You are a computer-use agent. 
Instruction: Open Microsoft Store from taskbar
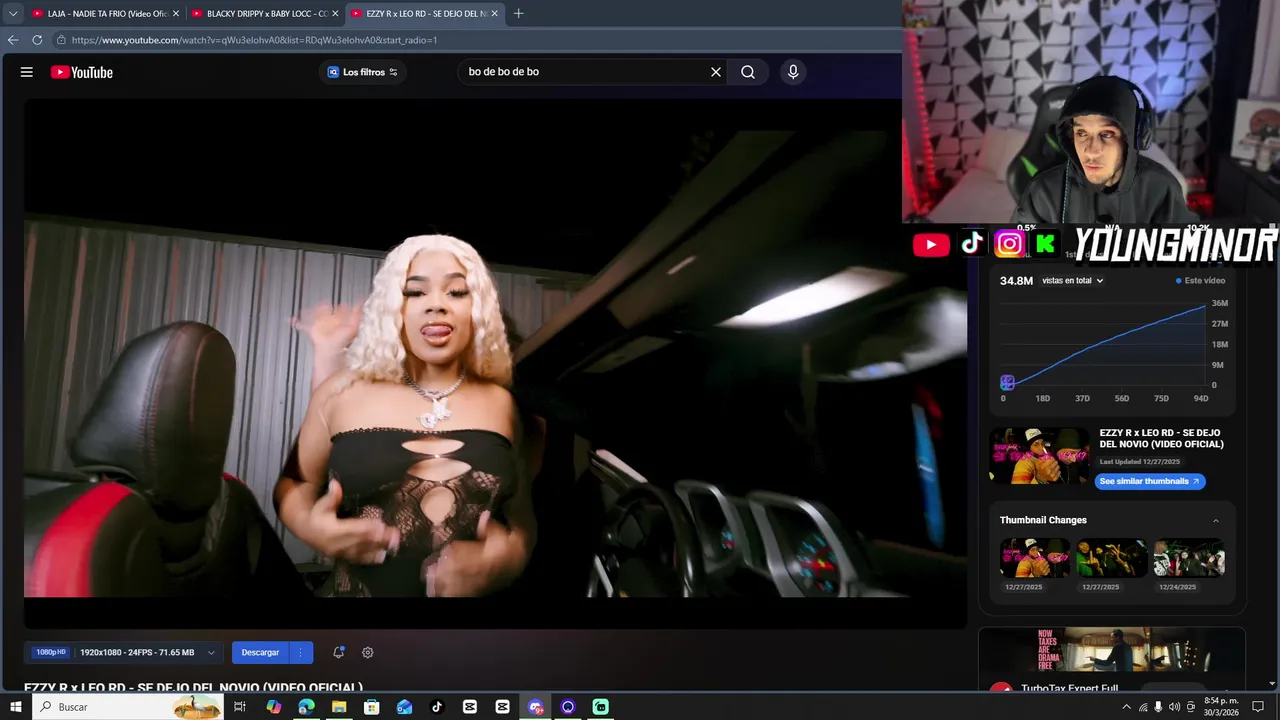pyautogui.click(x=372, y=707)
